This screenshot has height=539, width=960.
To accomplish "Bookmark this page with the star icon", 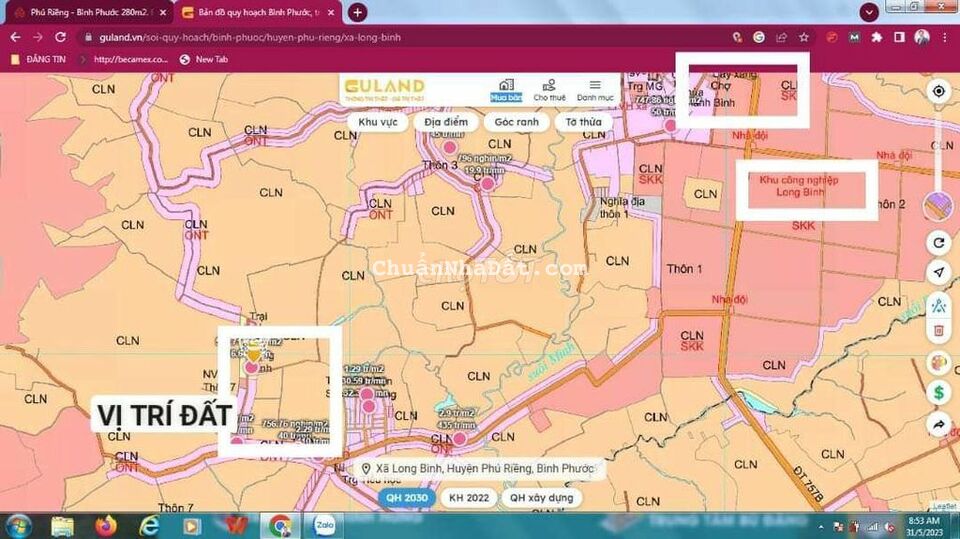I will pyautogui.click(x=804, y=37).
